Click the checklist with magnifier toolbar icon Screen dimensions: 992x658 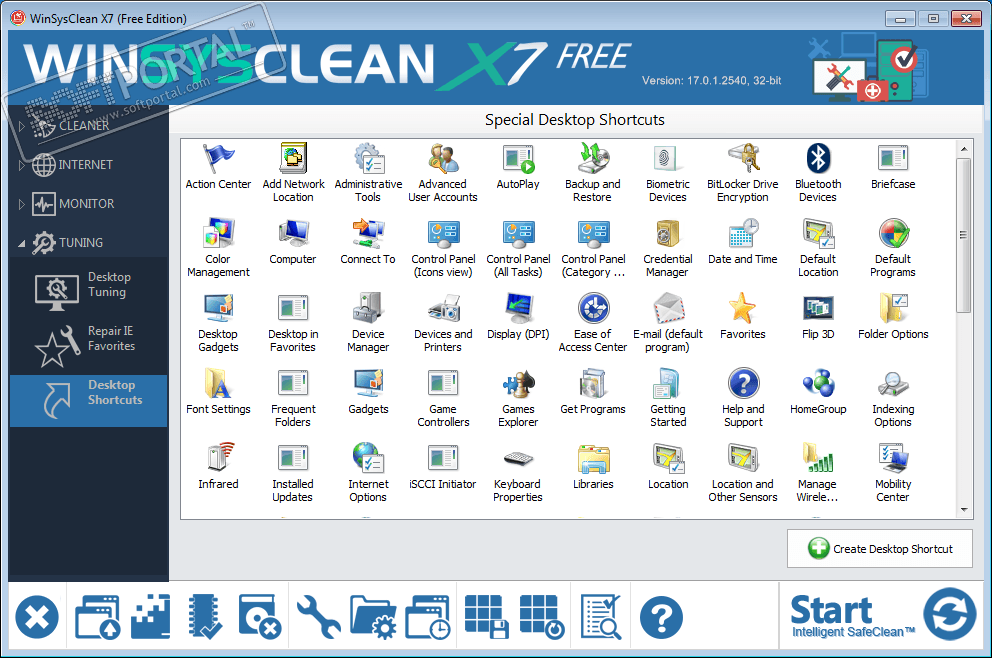[600, 617]
